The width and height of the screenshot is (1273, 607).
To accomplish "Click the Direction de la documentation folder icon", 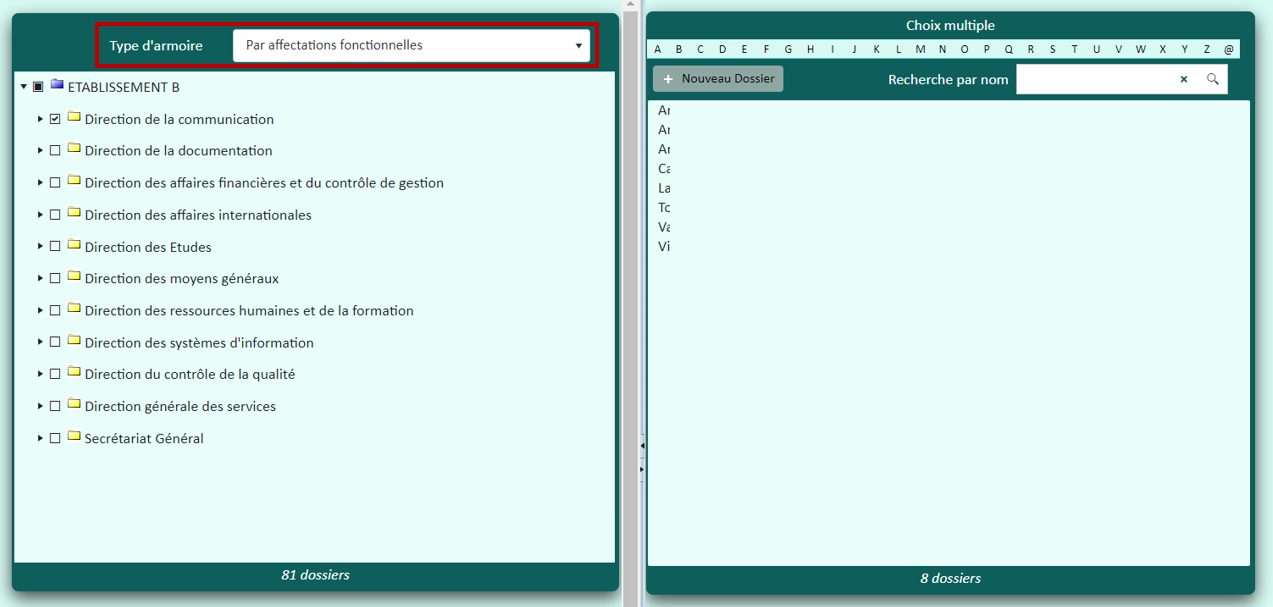I will (74, 149).
